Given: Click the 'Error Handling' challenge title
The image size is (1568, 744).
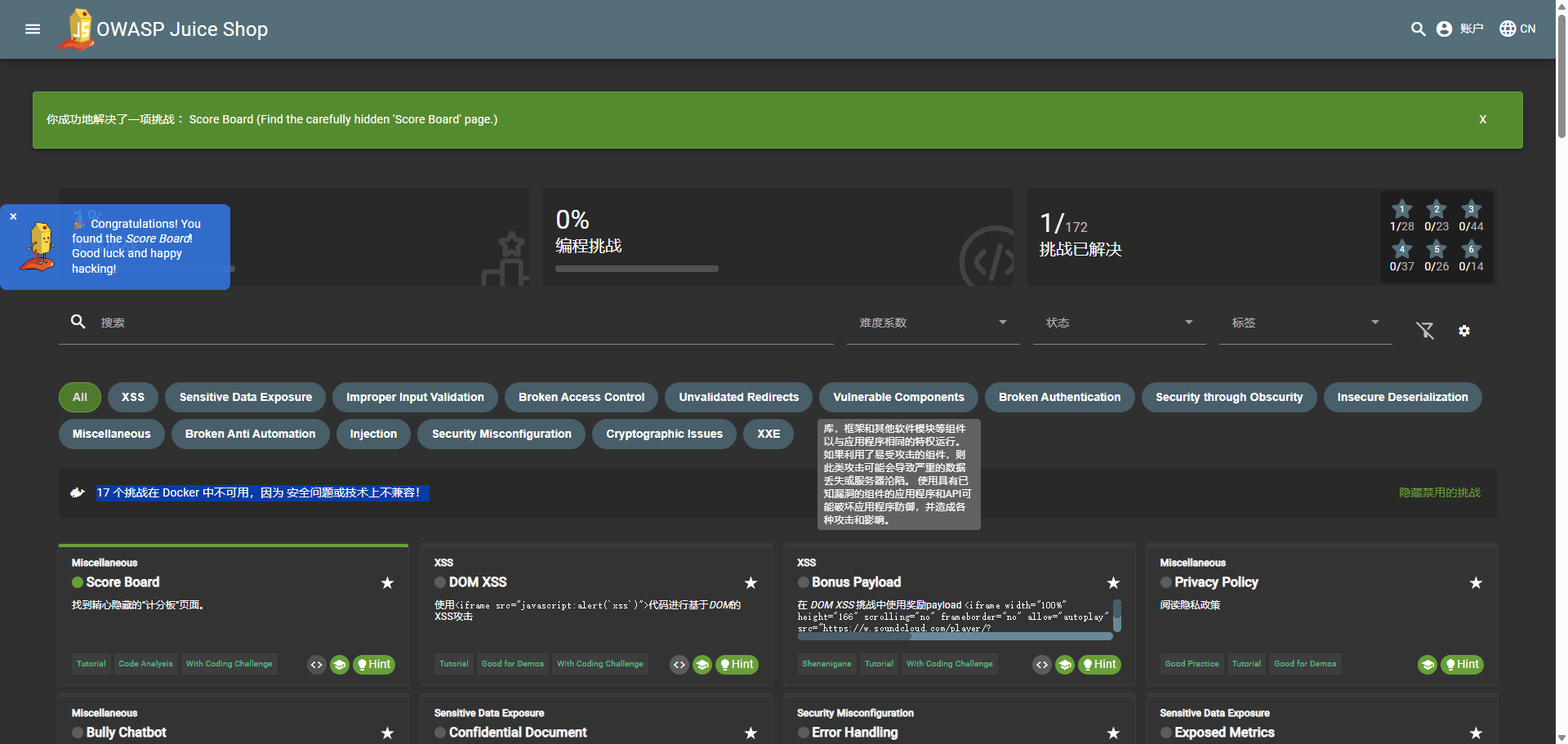Looking at the screenshot, I should pos(855,733).
